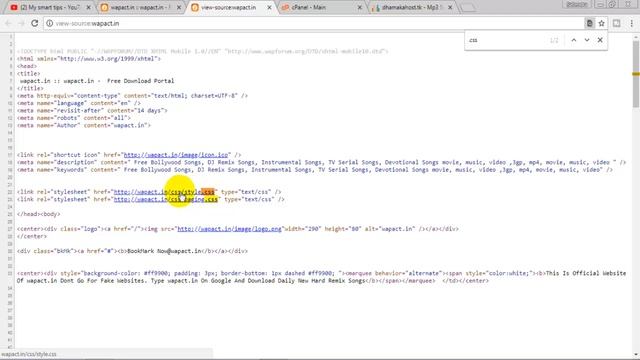Click the scroll down arrow of the scrollbar
The image size is (640, 360).
pos(636,354)
